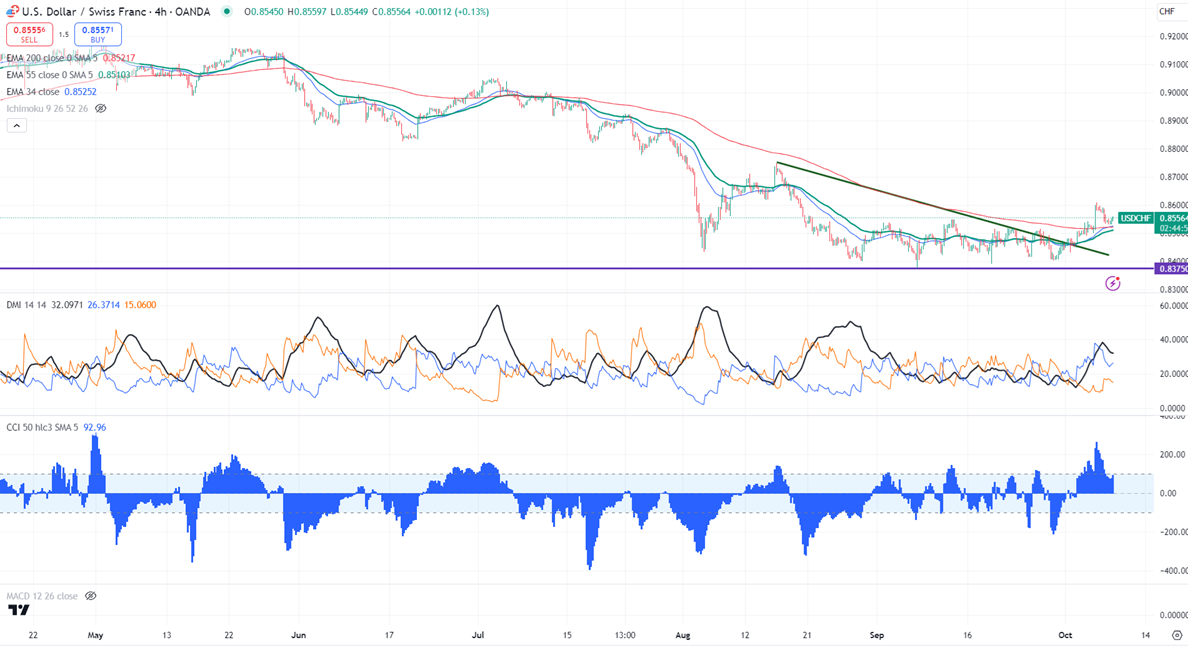Select the EMA 55 close indicator legend
The width and height of the screenshot is (1188, 650).
(50, 75)
